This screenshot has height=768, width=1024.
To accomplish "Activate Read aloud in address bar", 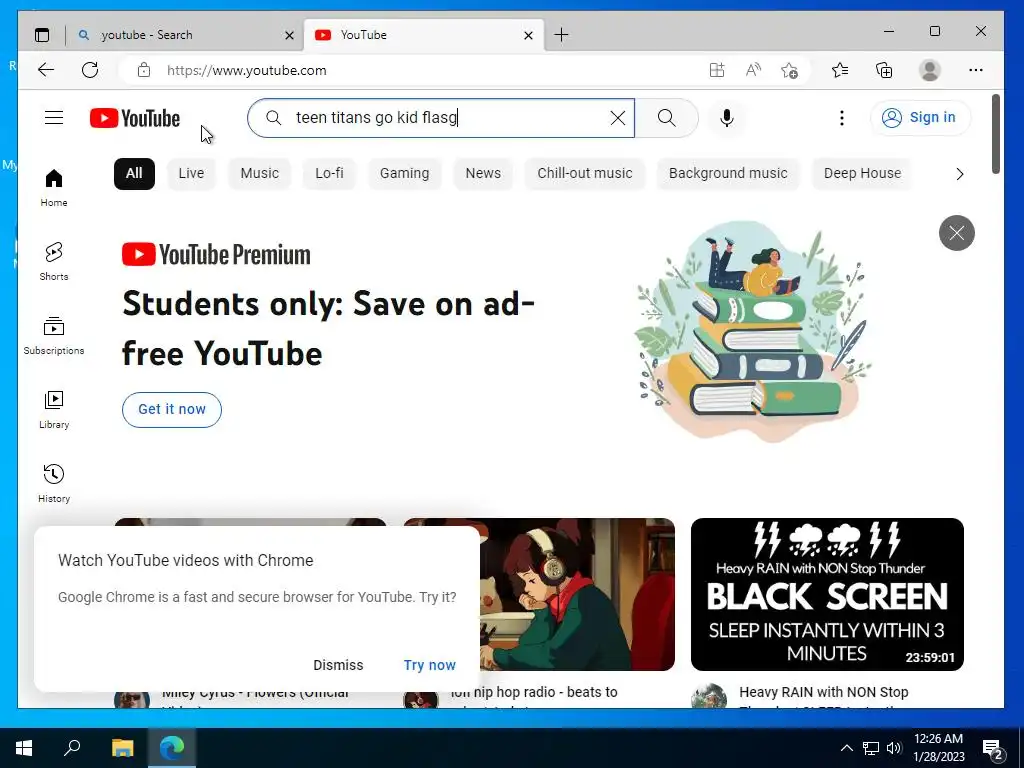I will pos(753,70).
